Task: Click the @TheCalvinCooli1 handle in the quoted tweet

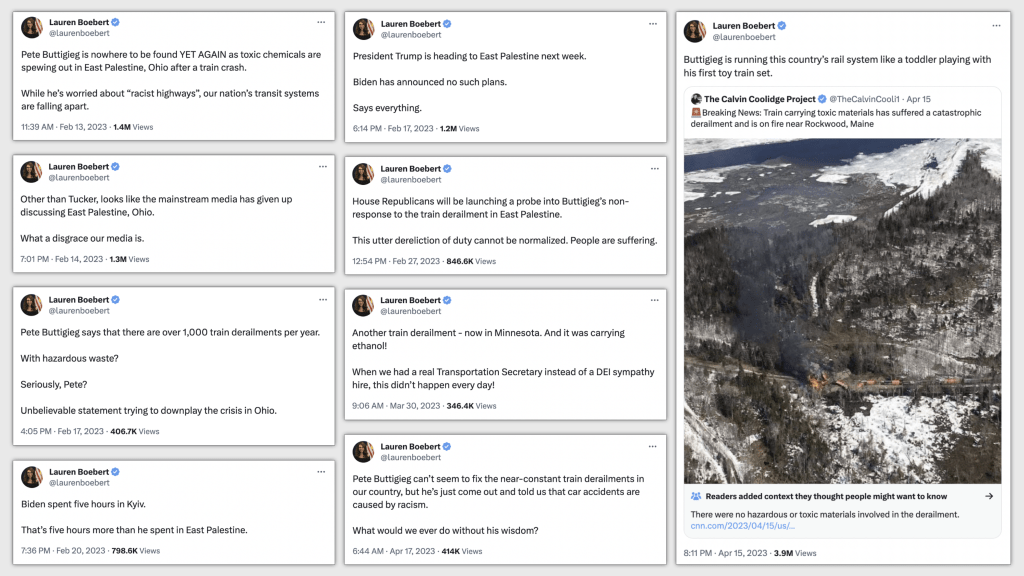Action: pyautogui.click(x=865, y=99)
